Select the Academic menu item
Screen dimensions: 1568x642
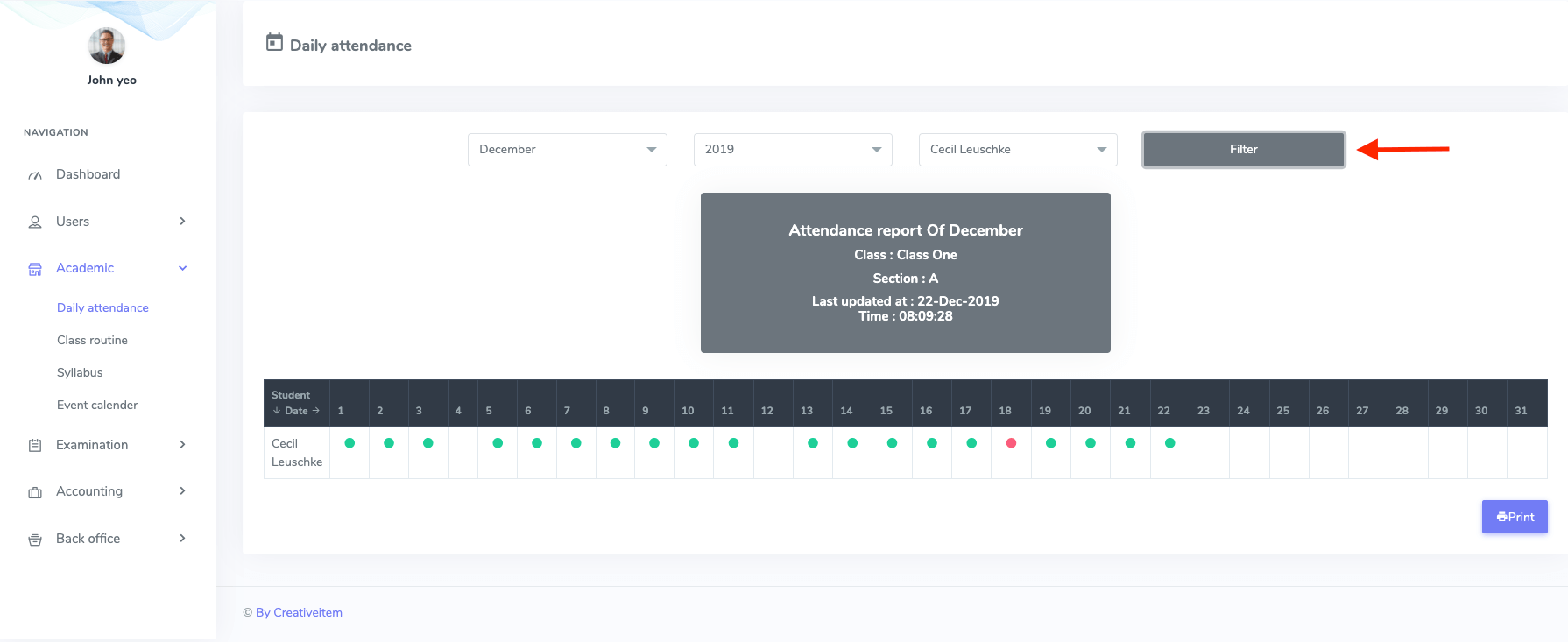coord(85,268)
